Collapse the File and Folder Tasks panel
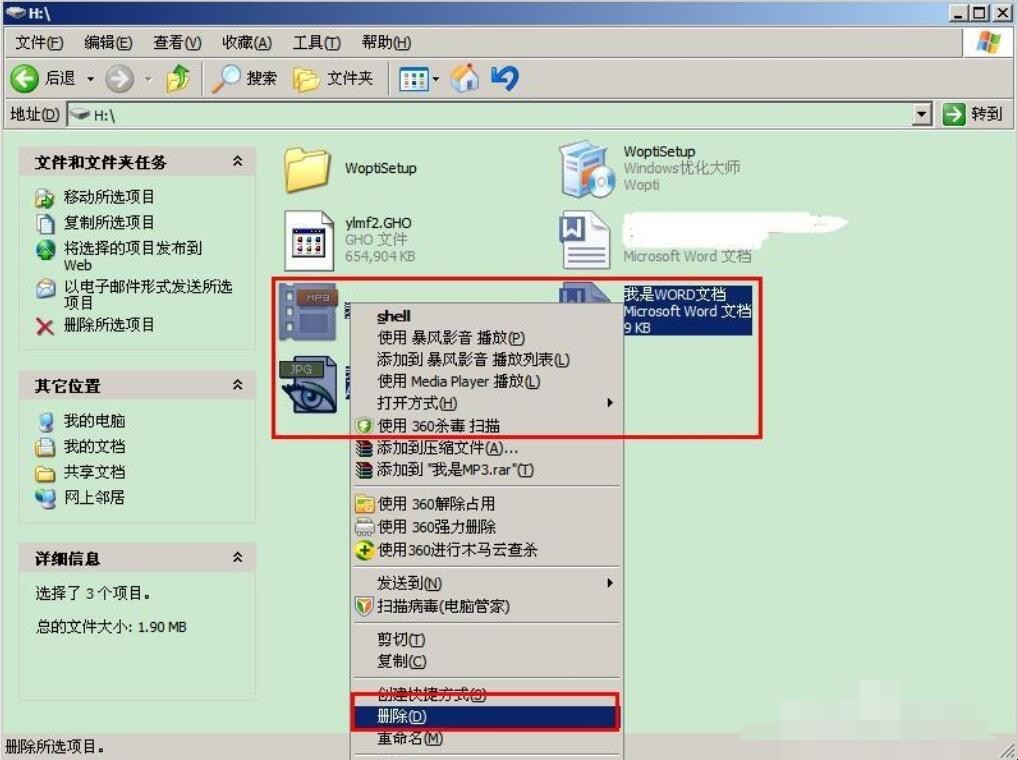Image resolution: width=1018 pixels, height=760 pixels. (237, 162)
